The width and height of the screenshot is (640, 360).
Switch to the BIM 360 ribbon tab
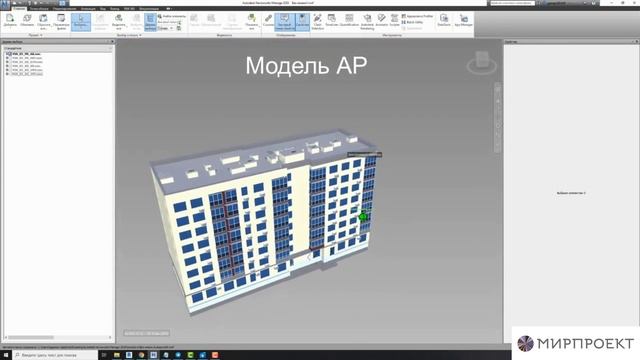[x=129, y=9]
